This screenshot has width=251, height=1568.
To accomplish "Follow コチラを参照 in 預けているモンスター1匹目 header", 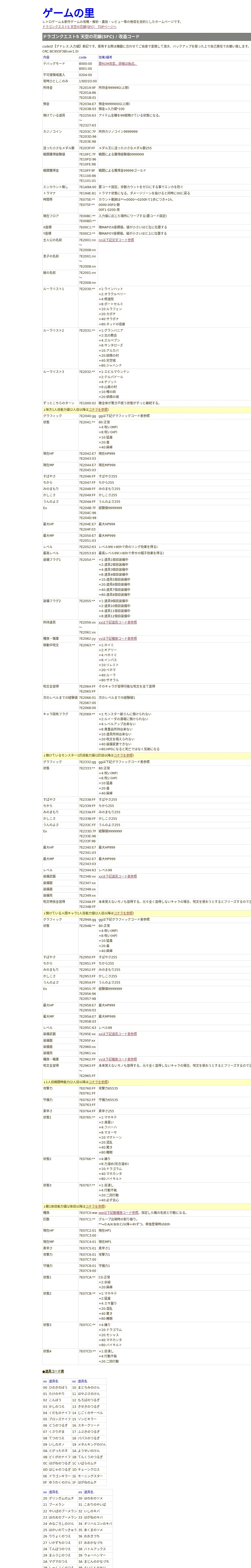I will pyautogui.click(x=123, y=756).
